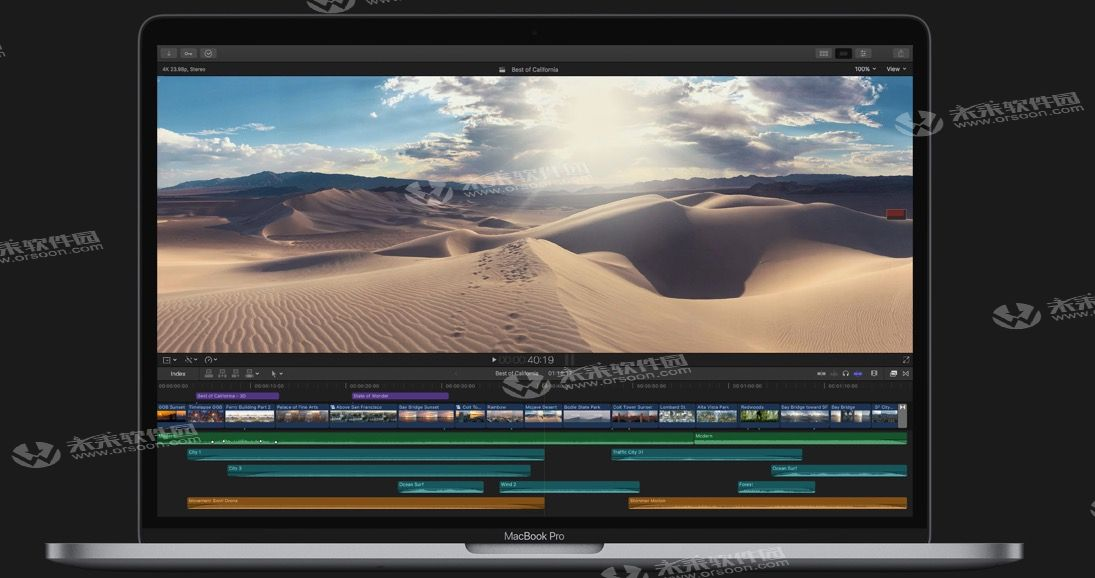Open clip appearance filmstrip settings
This screenshot has width=1095, height=578.
[x=874, y=373]
